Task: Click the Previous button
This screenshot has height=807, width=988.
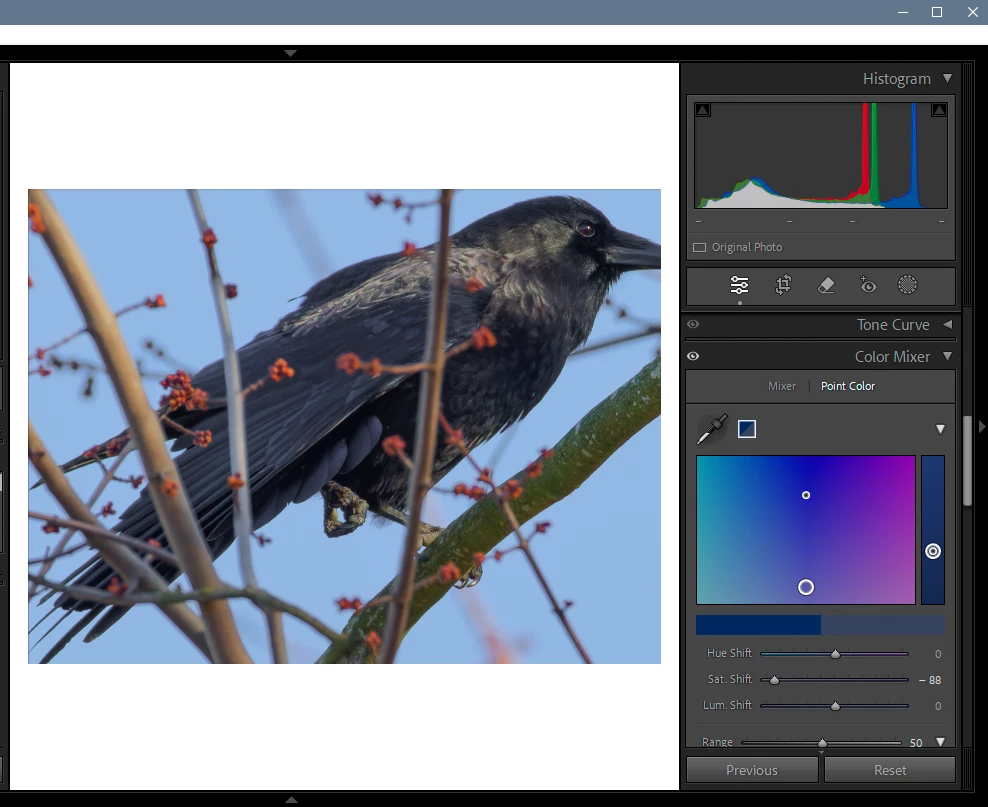Action: click(752, 770)
